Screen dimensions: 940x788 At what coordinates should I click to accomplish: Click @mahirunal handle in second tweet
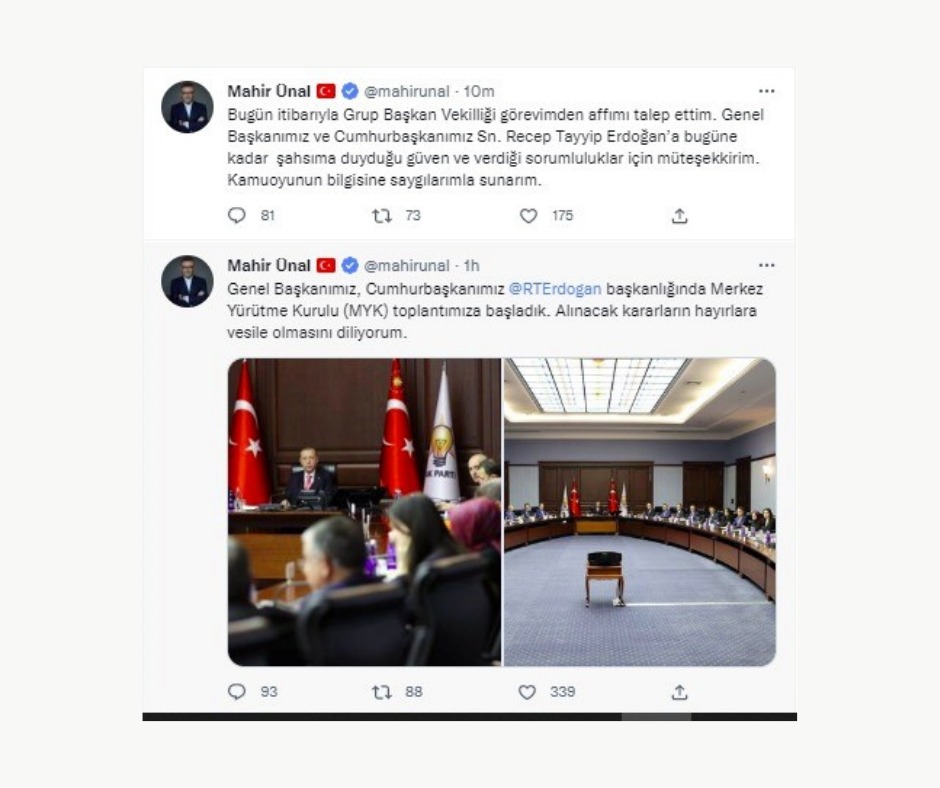(406, 266)
